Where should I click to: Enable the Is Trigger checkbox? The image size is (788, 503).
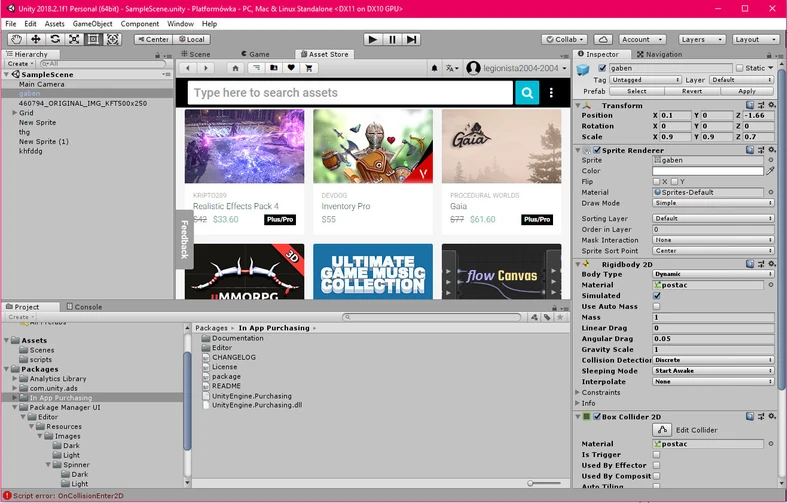(657, 454)
